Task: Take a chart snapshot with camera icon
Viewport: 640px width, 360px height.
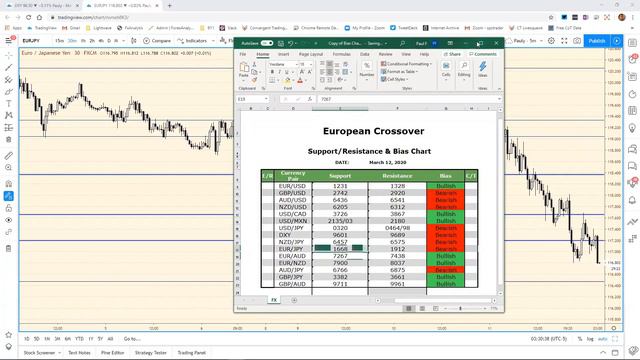Action: pyautogui.click(x=577, y=41)
